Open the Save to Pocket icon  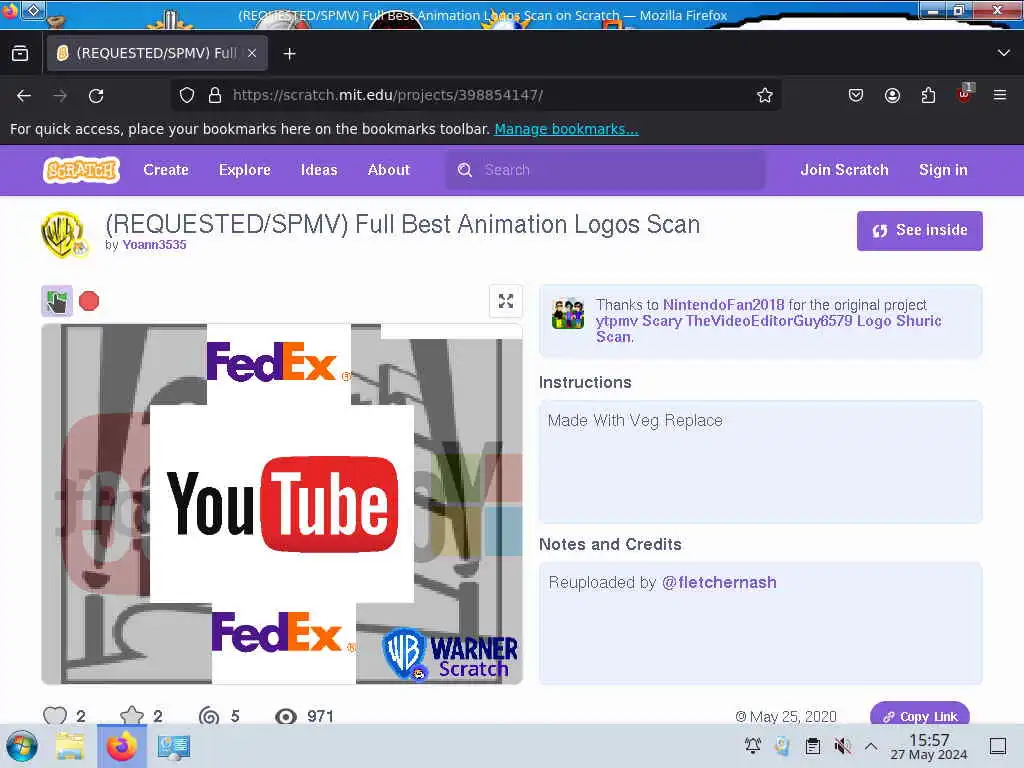[x=856, y=95]
